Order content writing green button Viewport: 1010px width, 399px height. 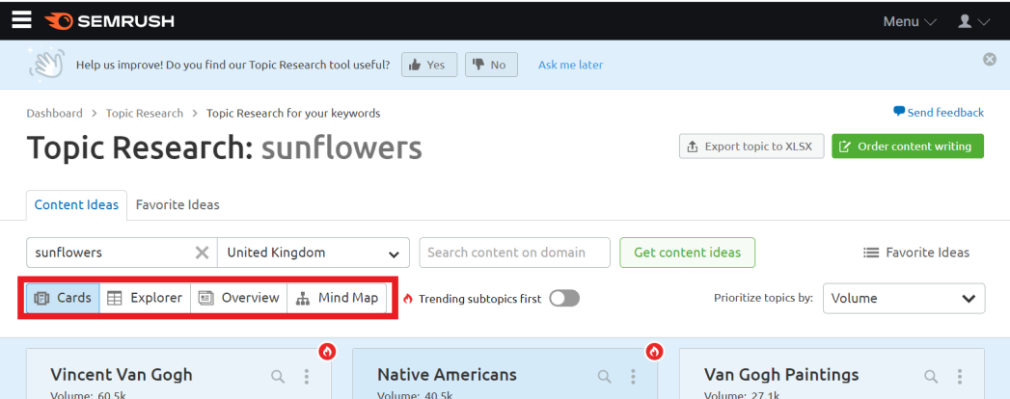pyautogui.click(x=908, y=146)
